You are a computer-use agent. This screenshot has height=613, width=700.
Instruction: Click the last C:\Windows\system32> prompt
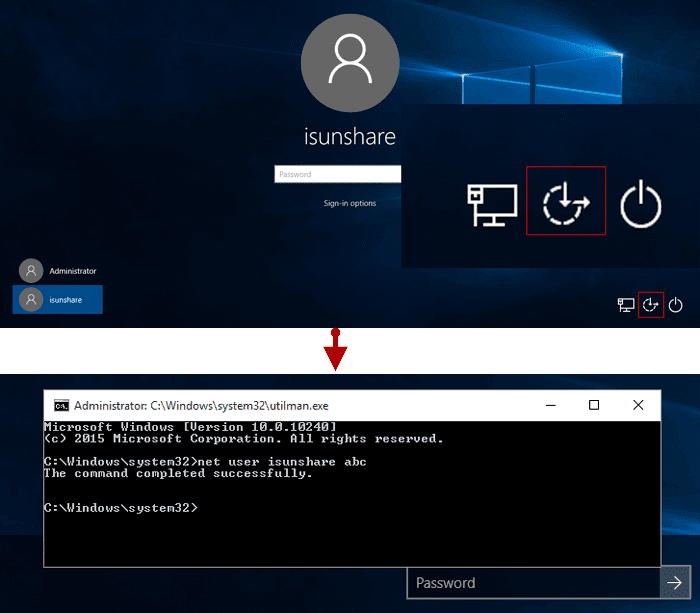click(121, 508)
